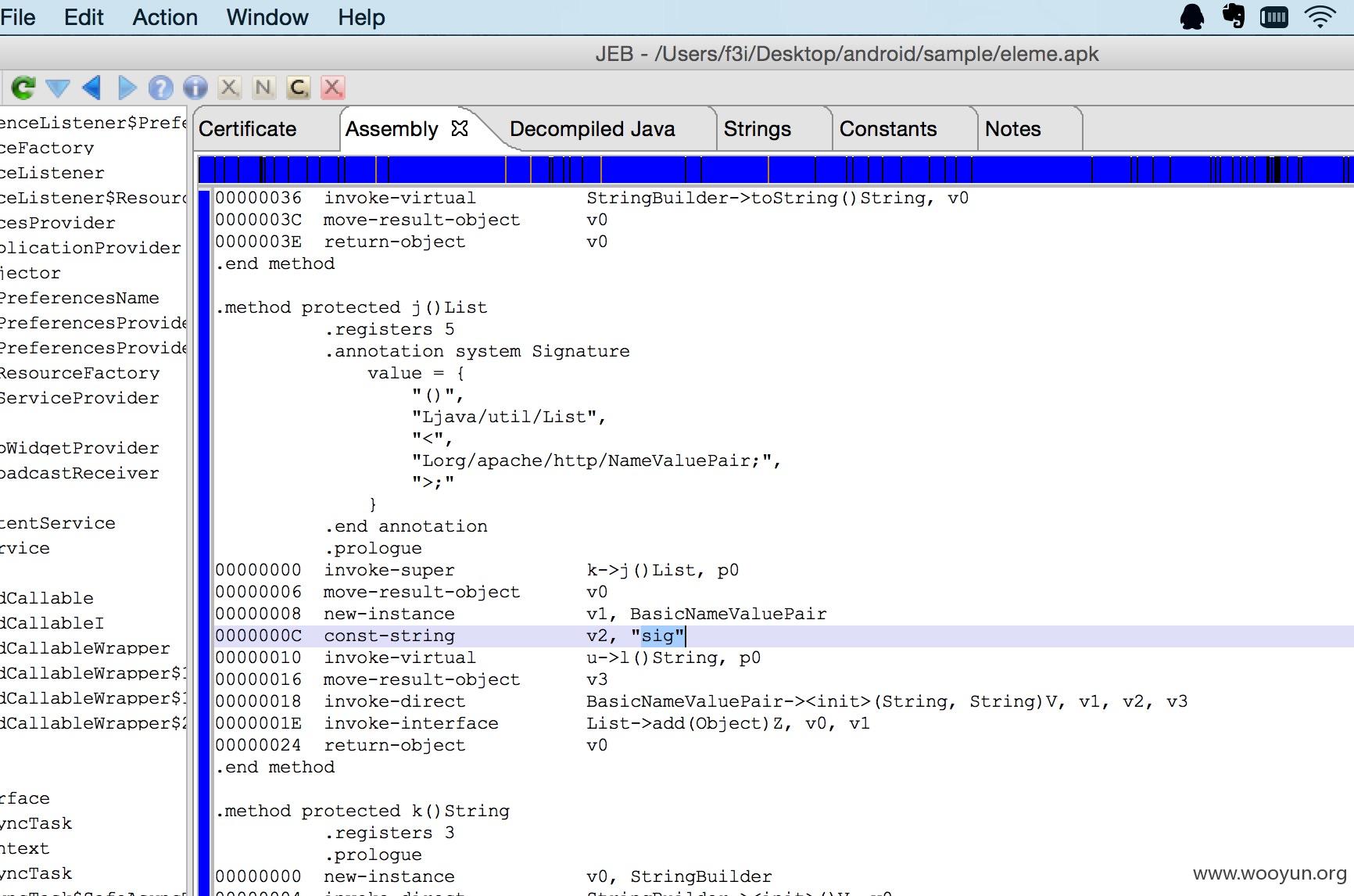Open the QQ penguin menu bar icon
The image size is (1354, 896).
(1192, 17)
